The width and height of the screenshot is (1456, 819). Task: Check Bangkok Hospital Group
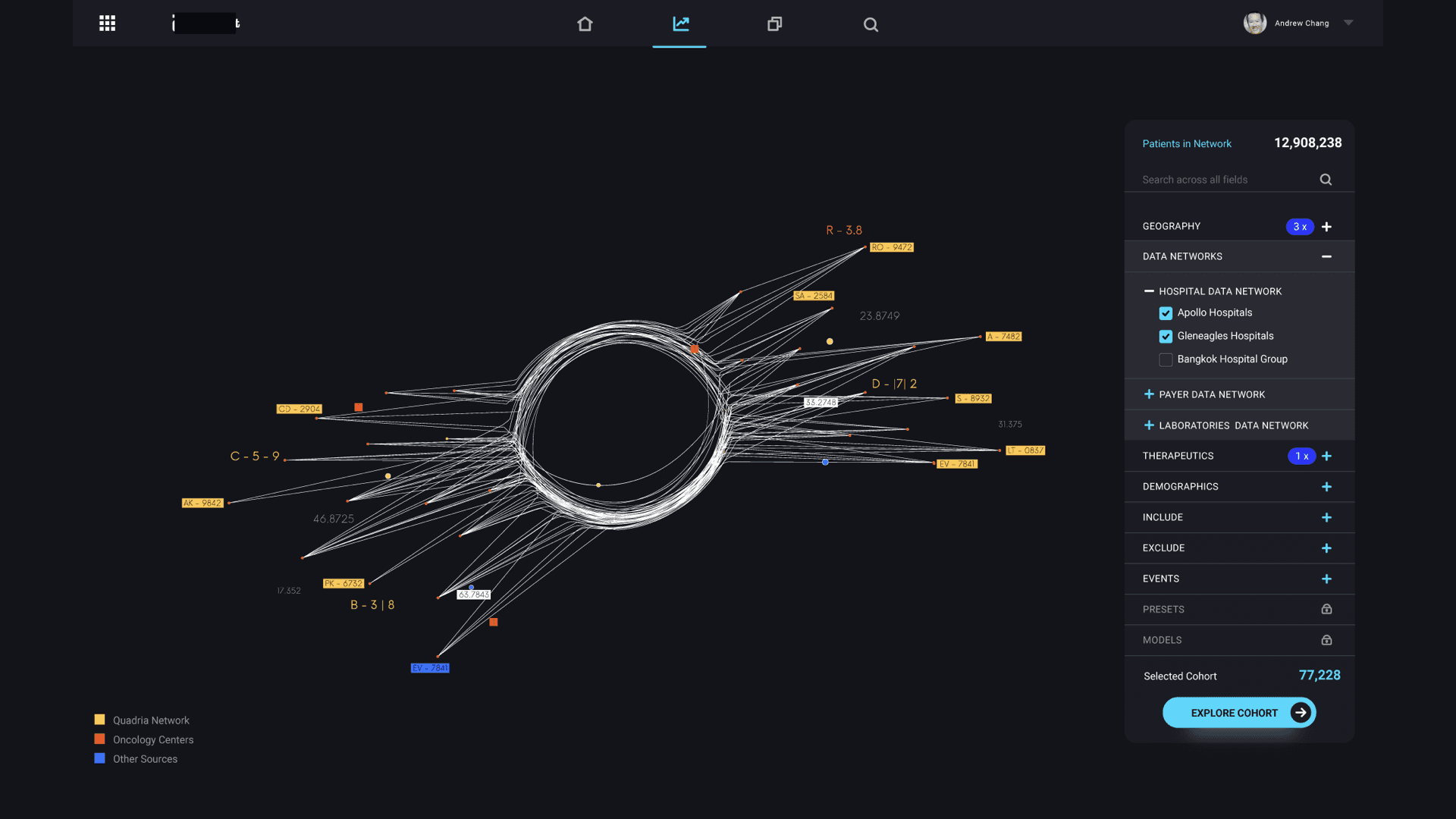tap(1166, 360)
